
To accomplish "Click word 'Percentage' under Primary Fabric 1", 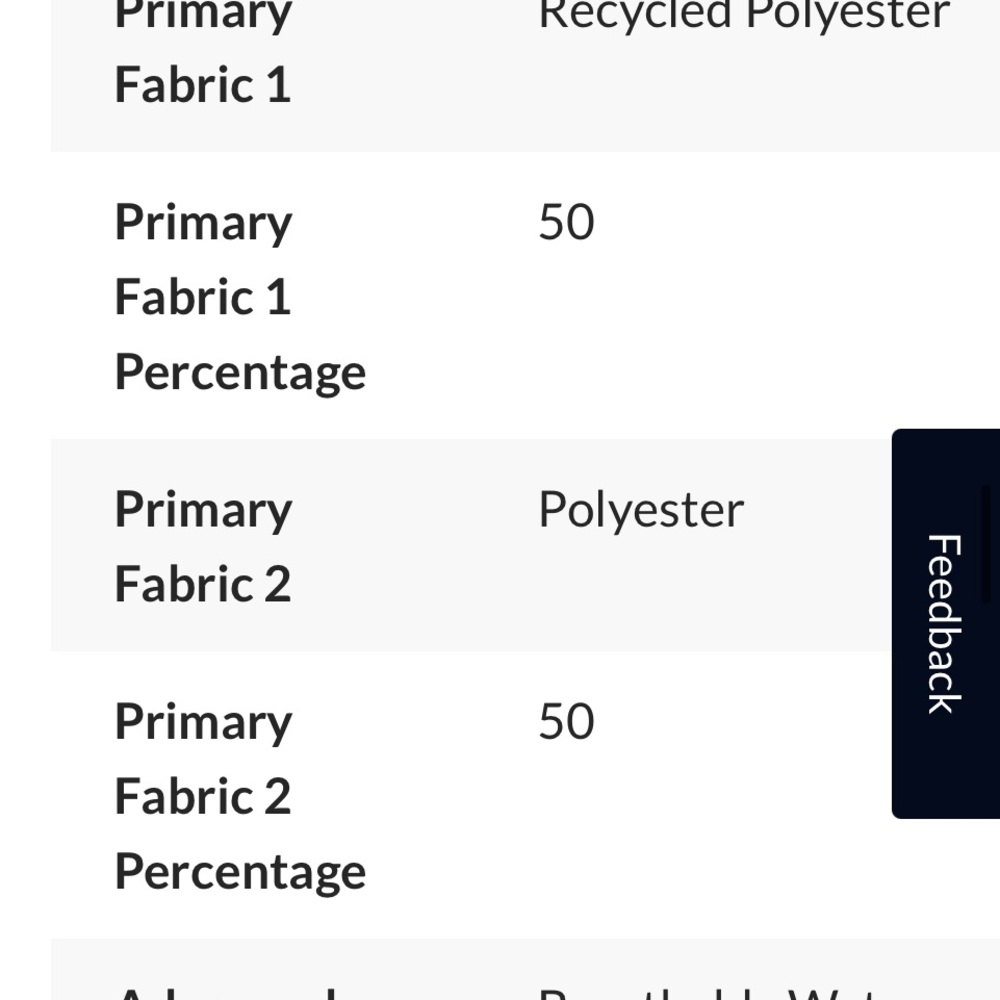I will click(x=240, y=372).
